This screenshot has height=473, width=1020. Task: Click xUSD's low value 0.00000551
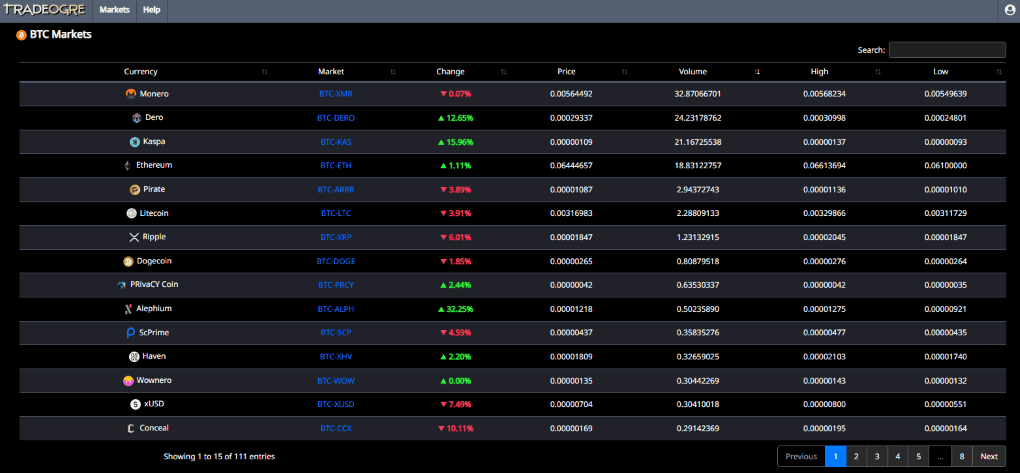[945, 405]
